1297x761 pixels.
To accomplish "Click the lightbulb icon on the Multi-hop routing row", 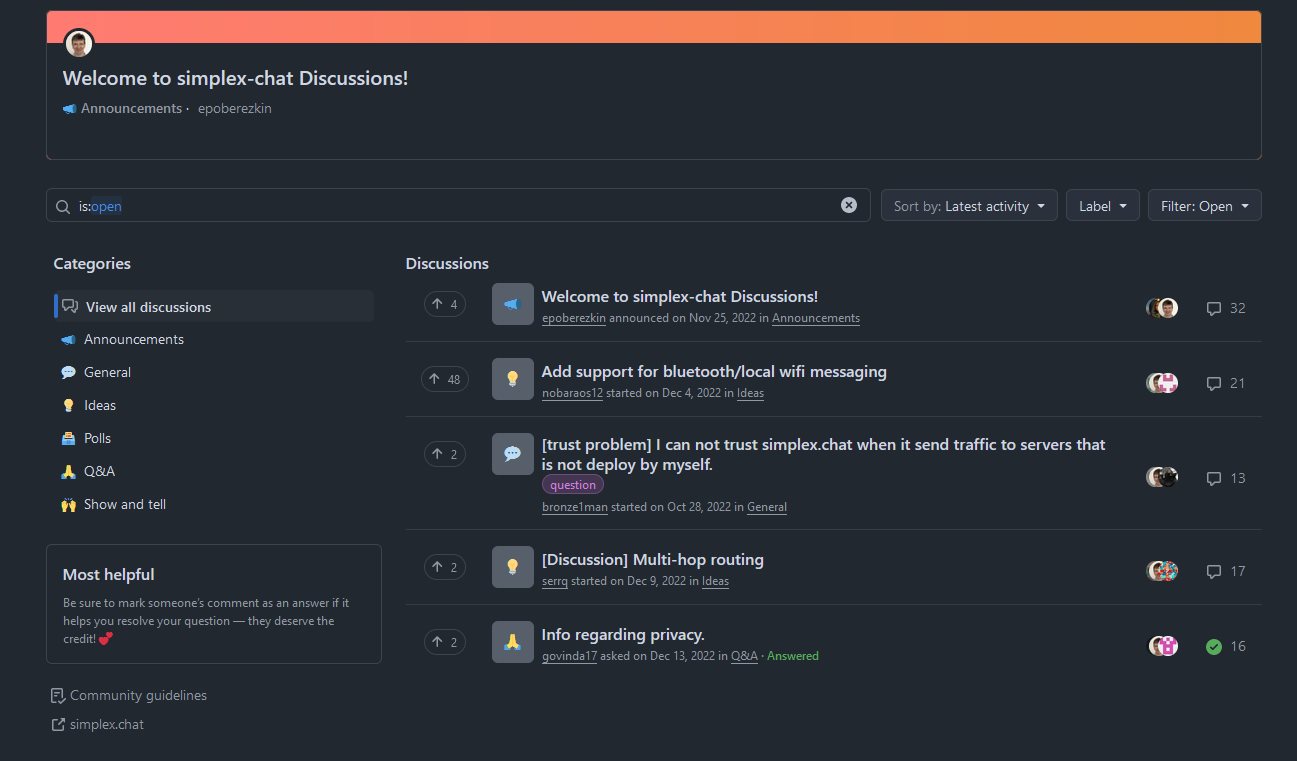I will pos(513,567).
